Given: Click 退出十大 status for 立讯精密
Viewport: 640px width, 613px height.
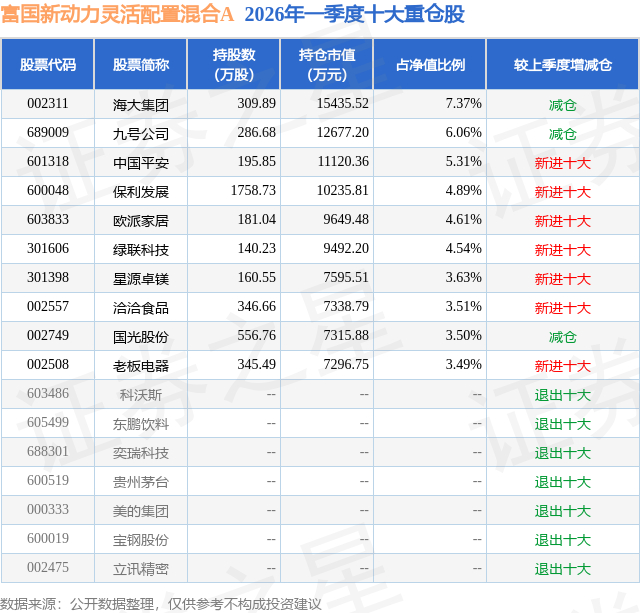Looking at the screenshot, I should tap(562, 569).
